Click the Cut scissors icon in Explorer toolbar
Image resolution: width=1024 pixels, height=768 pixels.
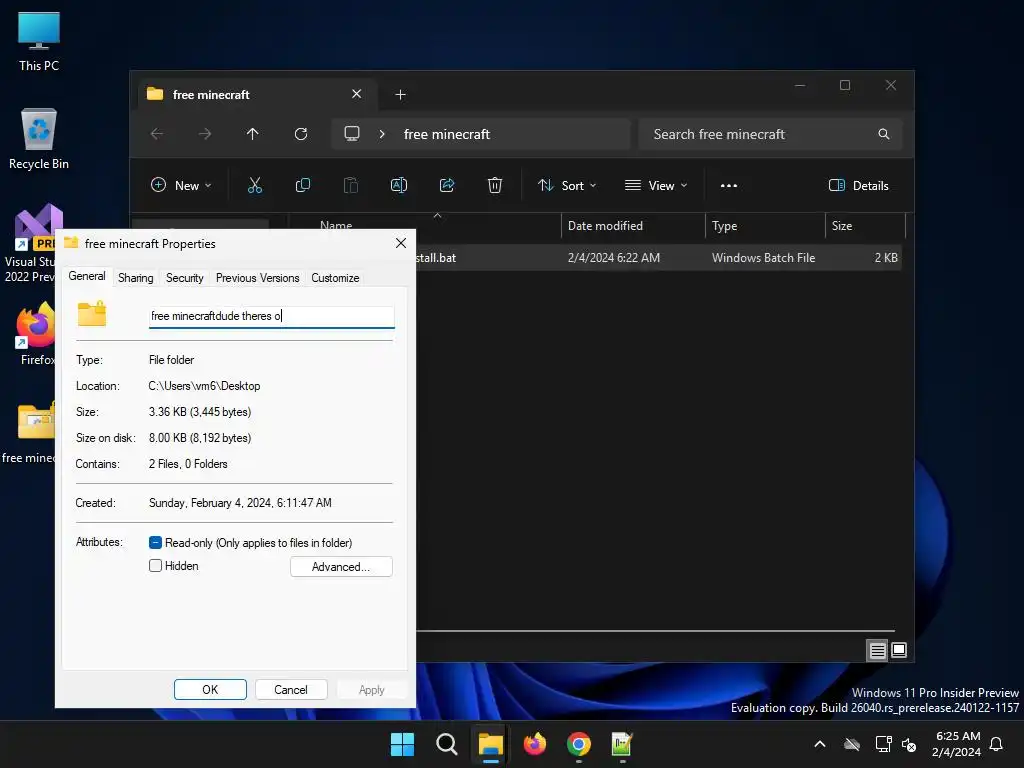point(255,185)
